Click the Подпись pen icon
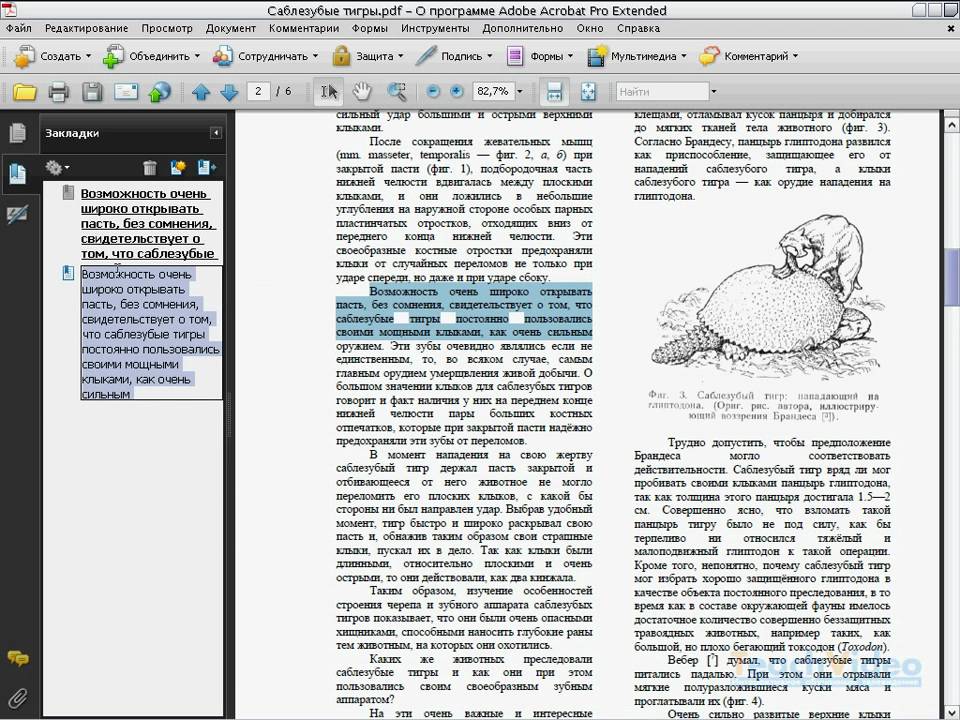The width and height of the screenshot is (960, 720). click(426, 56)
